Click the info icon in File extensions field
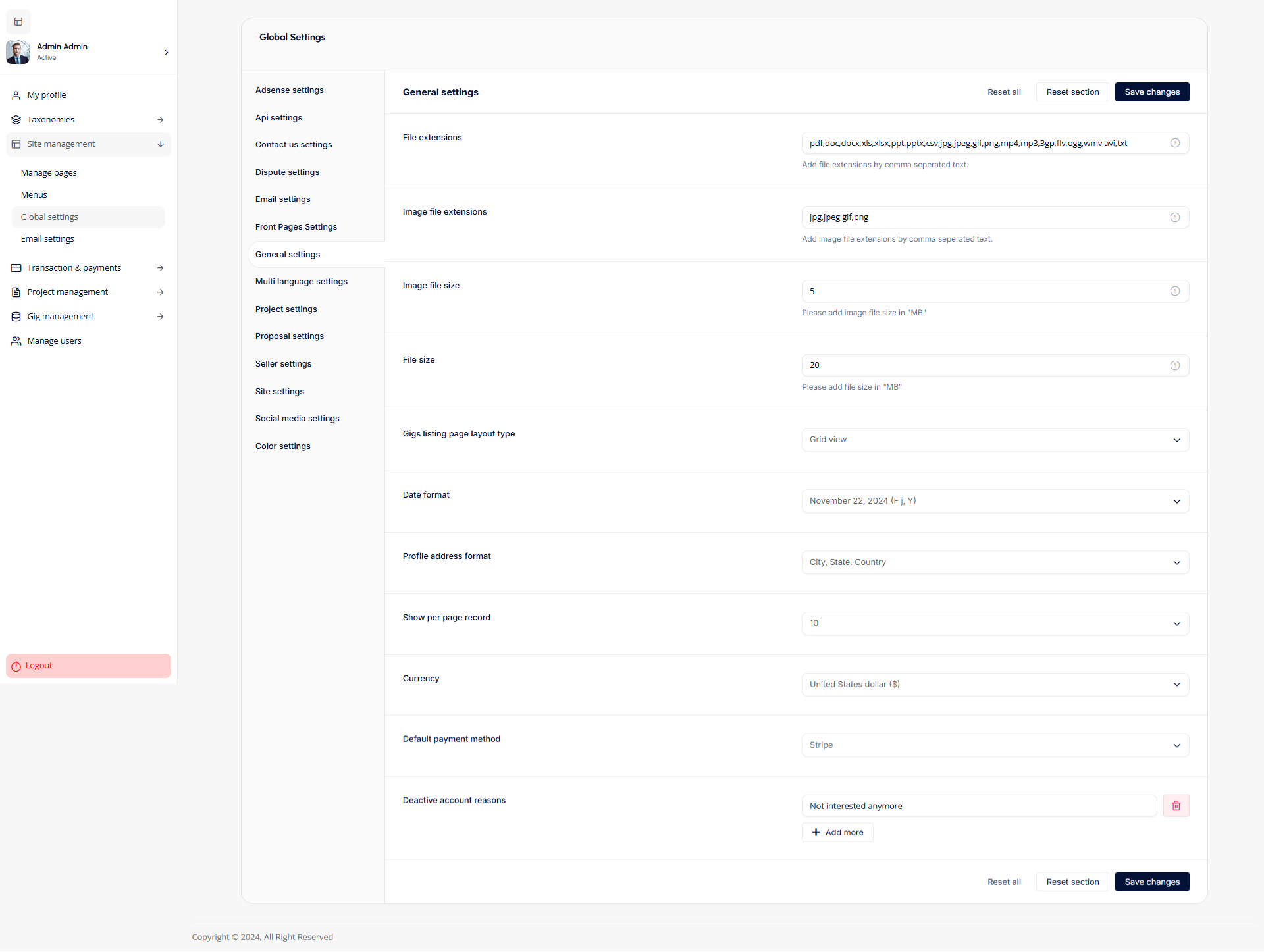The width and height of the screenshot is (1264, 952). [x=1174, y=143]
